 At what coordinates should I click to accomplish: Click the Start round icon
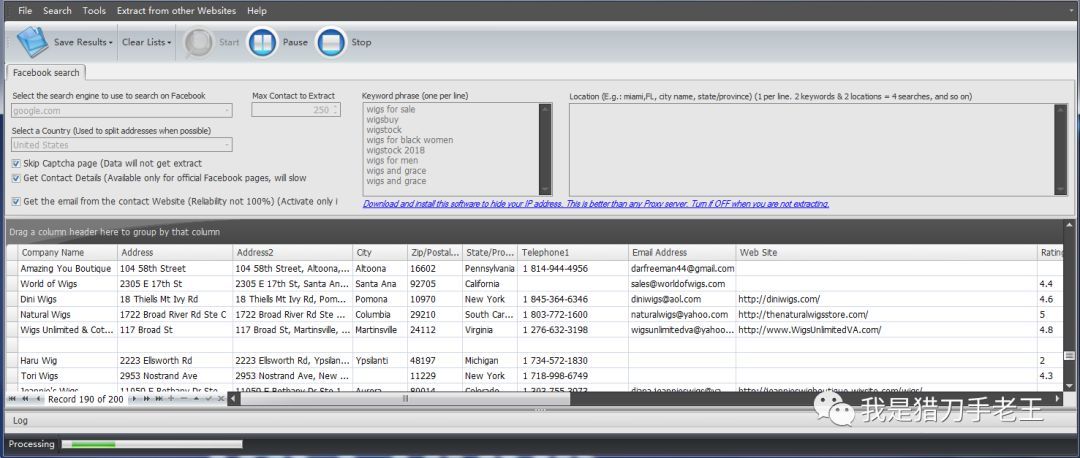click(x=198, y=42)
